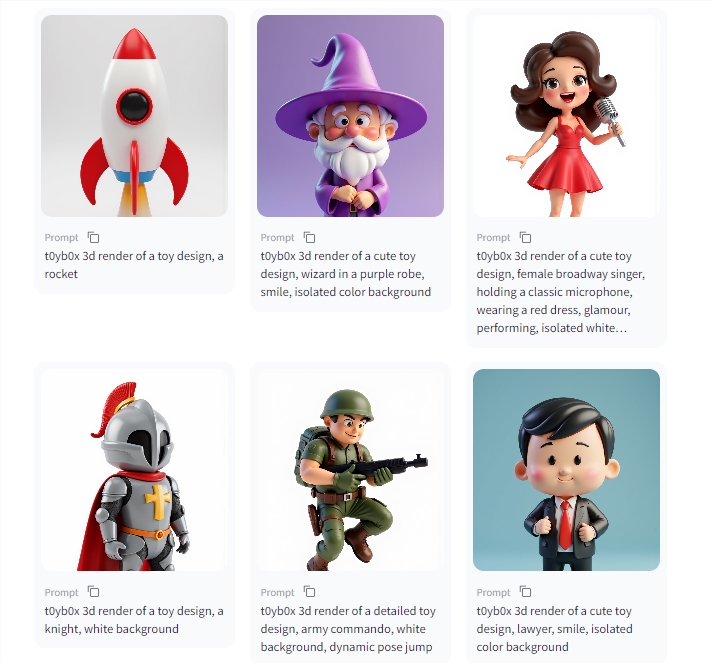Viewport: 714px width, 663px height.
Task: Click the Prompt label under the rocket
Action: pos(61,238)
